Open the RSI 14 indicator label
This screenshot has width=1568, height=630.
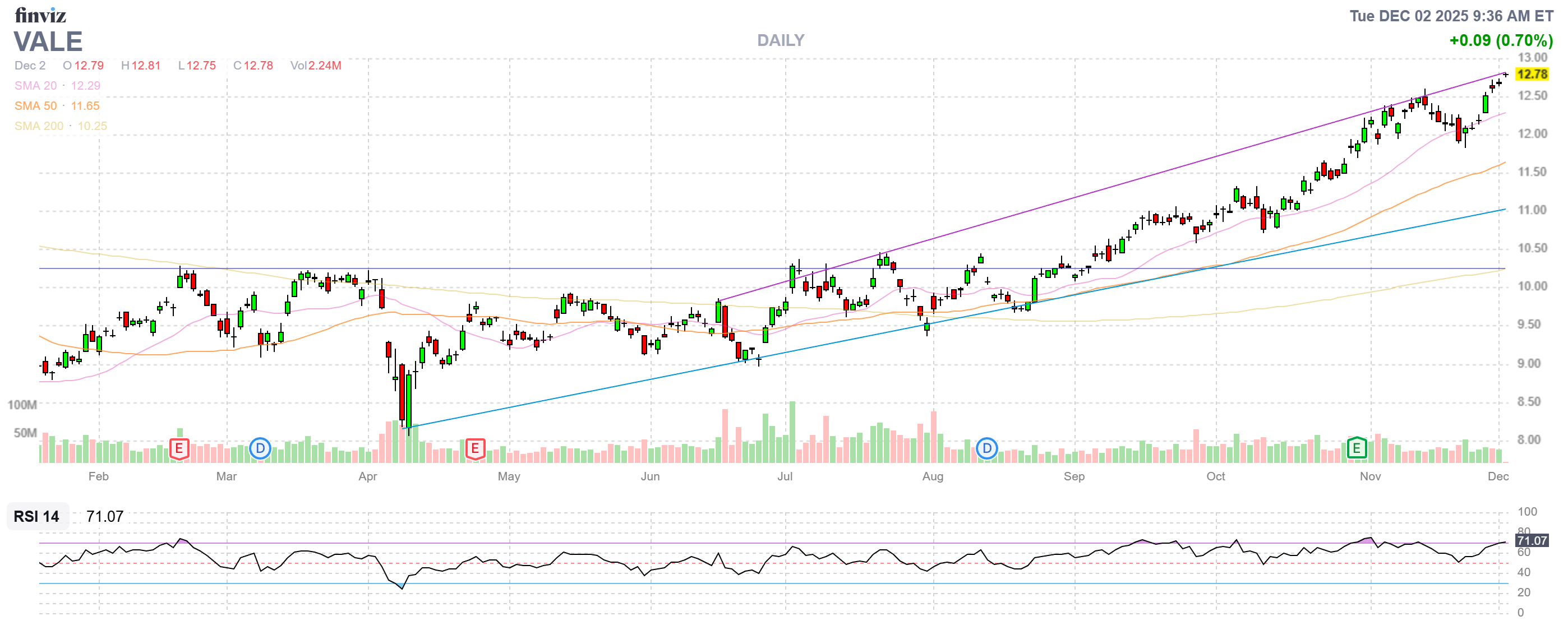tap(36, 516)
